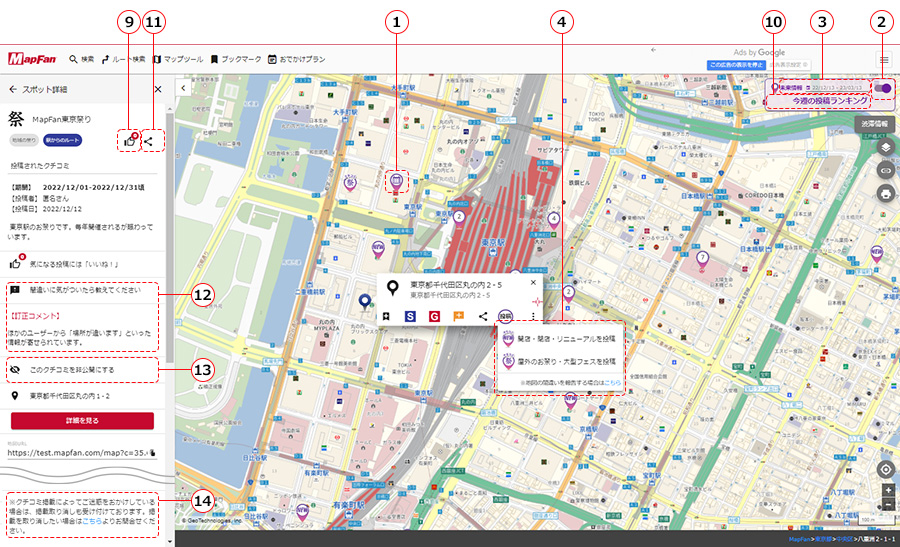
Task: Collapse the side panel with chevron
Action: [x=183, y=88]
